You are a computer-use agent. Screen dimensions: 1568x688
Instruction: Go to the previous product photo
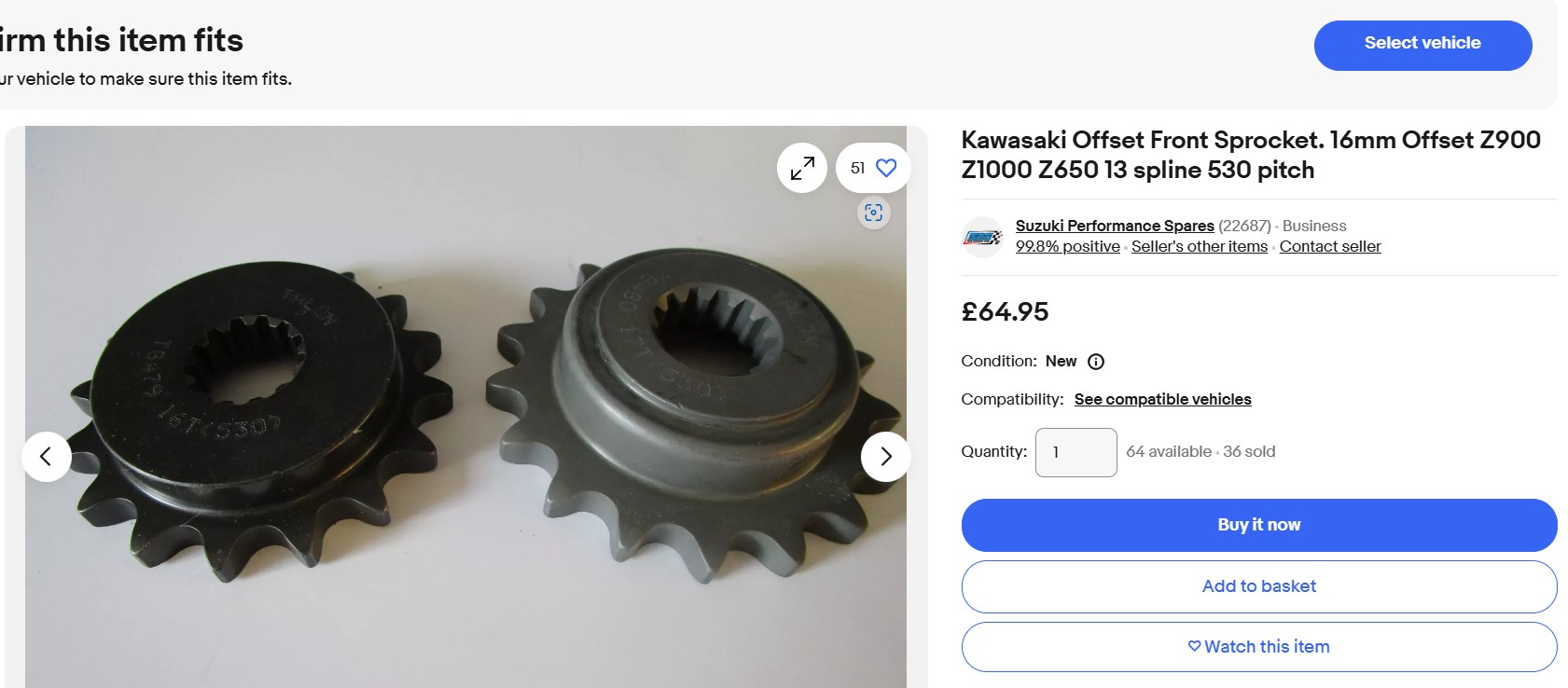pyautogui.click(x=46, y=456)
